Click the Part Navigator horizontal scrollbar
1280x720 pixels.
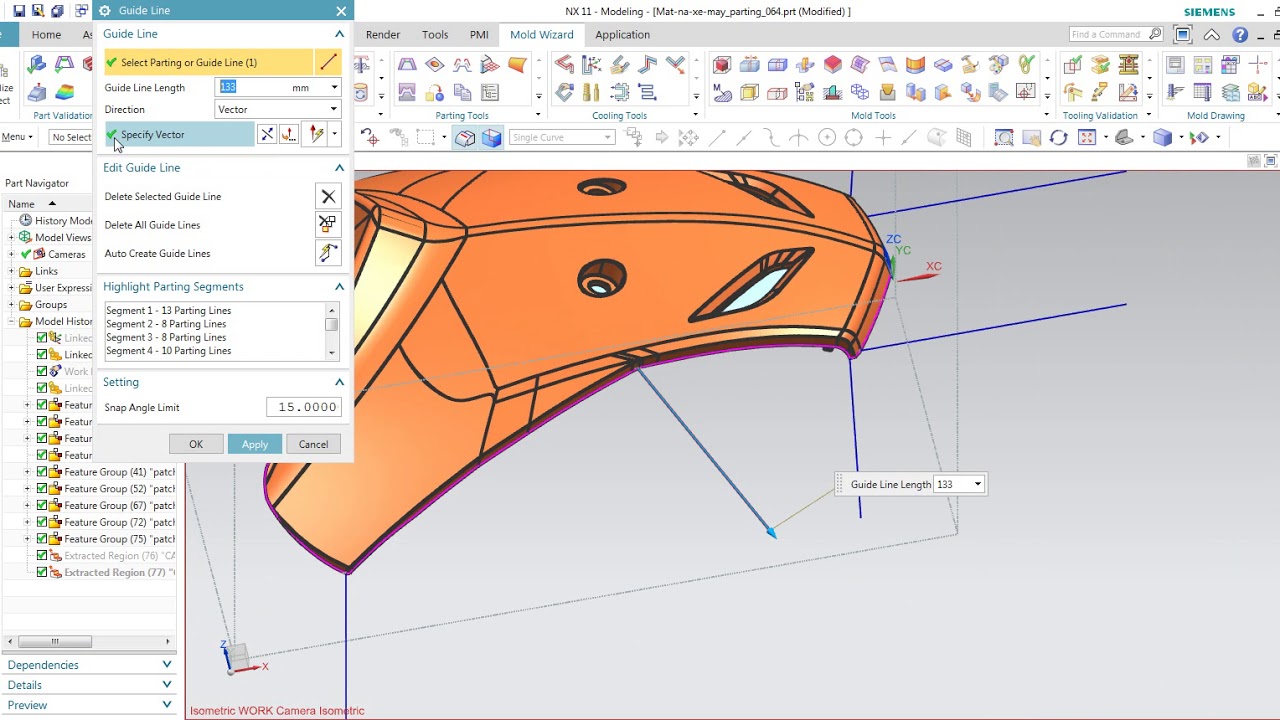click(x=55, y=642)
